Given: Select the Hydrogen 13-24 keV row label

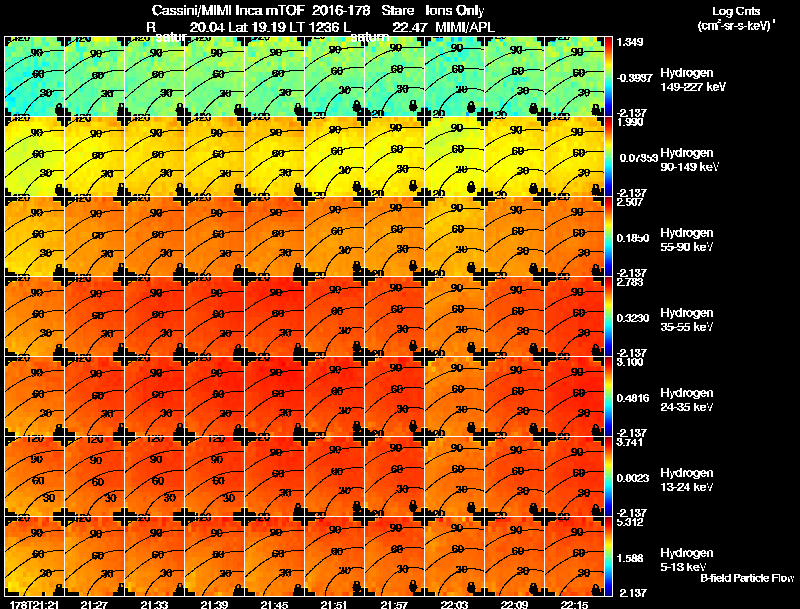Looking at the screenshot, I should point(687,480).
